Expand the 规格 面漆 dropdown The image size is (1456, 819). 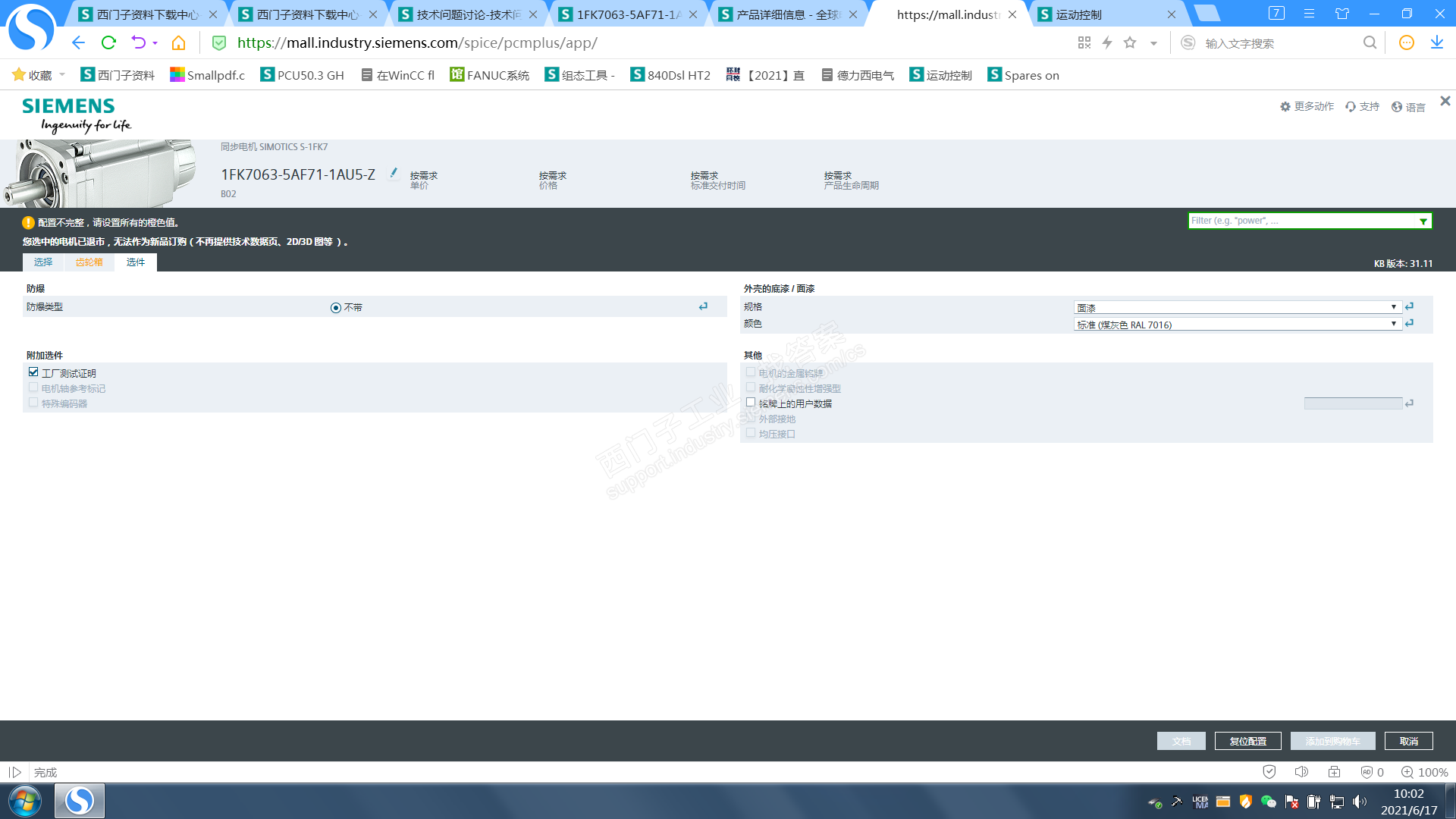(x=1236, y=307)
